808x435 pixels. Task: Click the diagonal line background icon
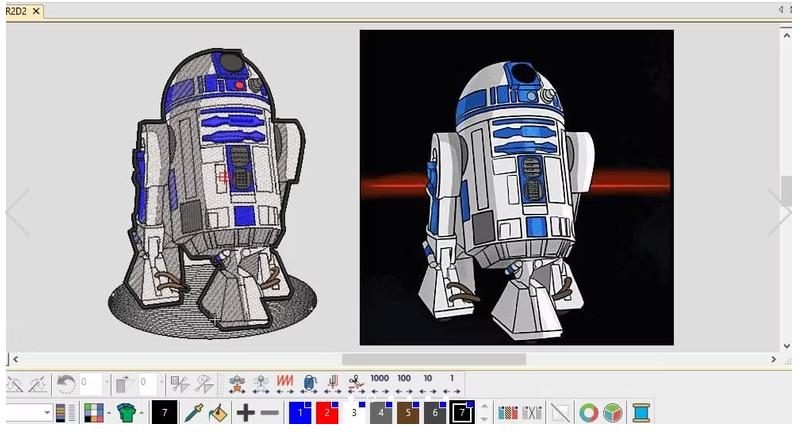pos(560,413)
